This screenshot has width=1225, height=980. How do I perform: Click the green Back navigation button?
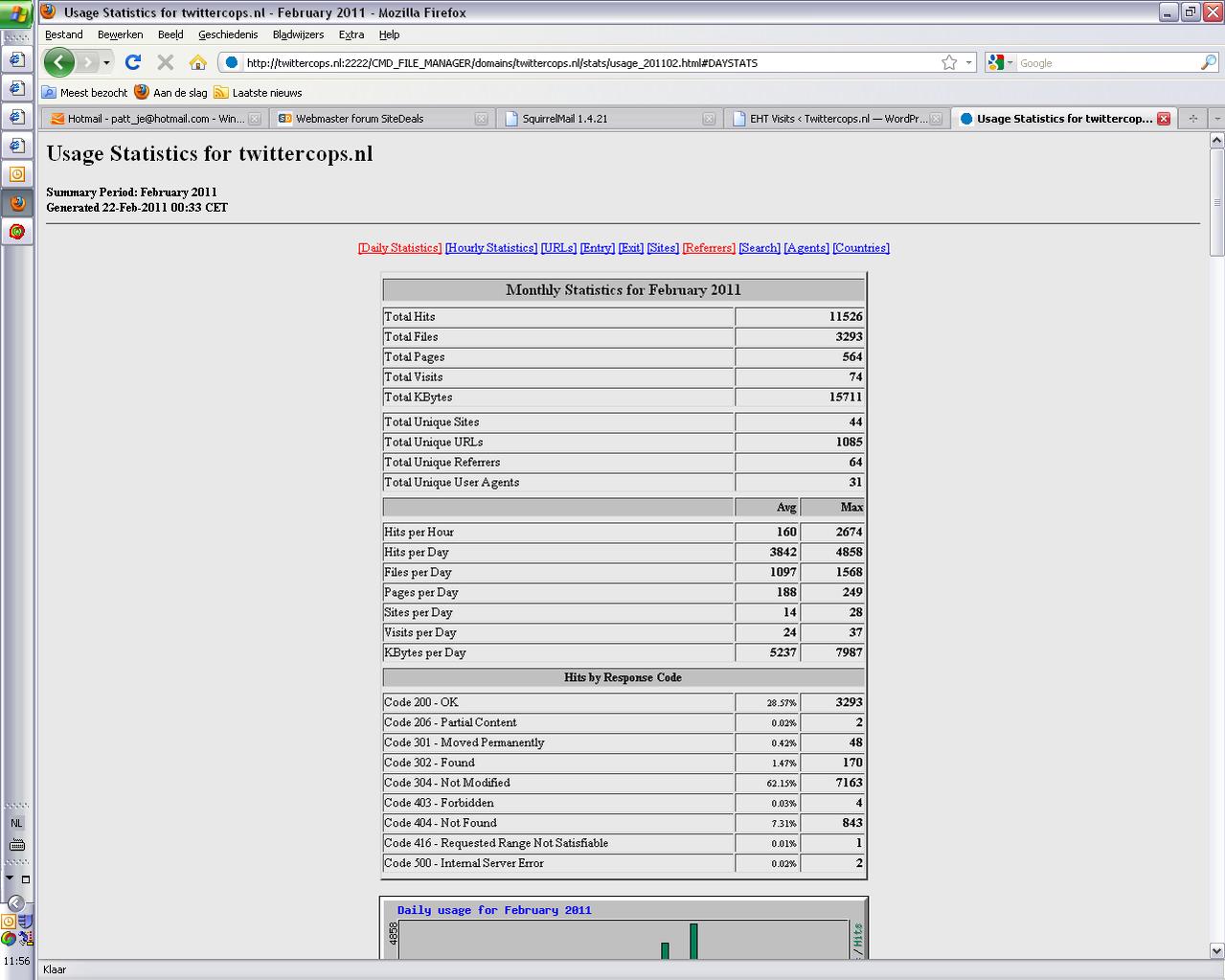tap(59, 62)
